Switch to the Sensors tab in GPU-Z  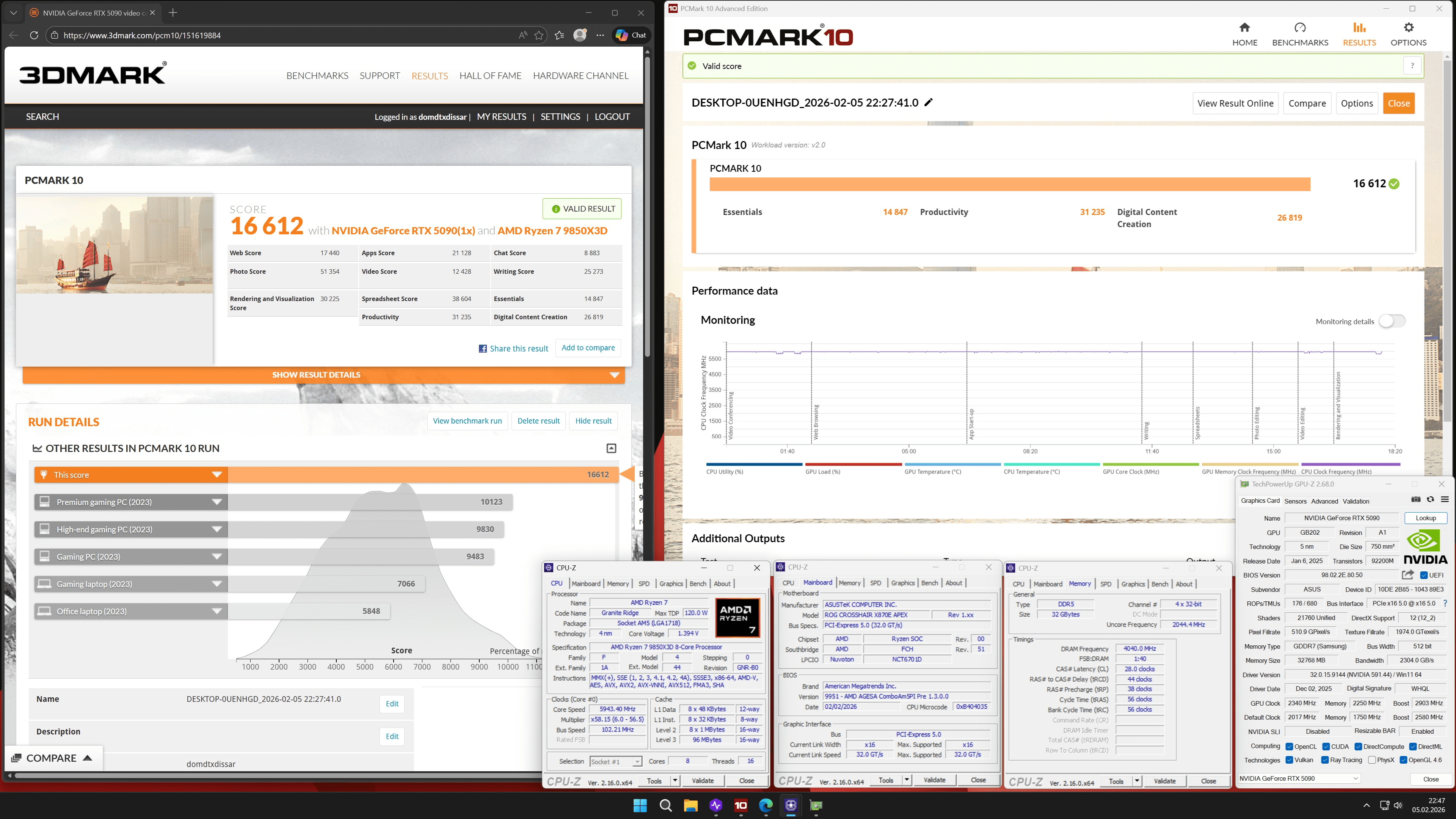pyautogui.click(x=1295, y=501)
